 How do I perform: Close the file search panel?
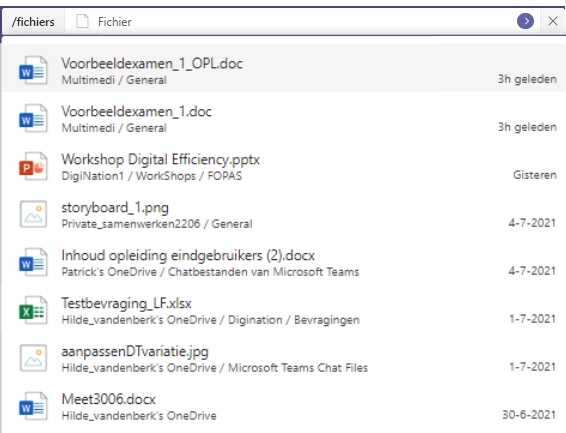[x=553, y=21]
